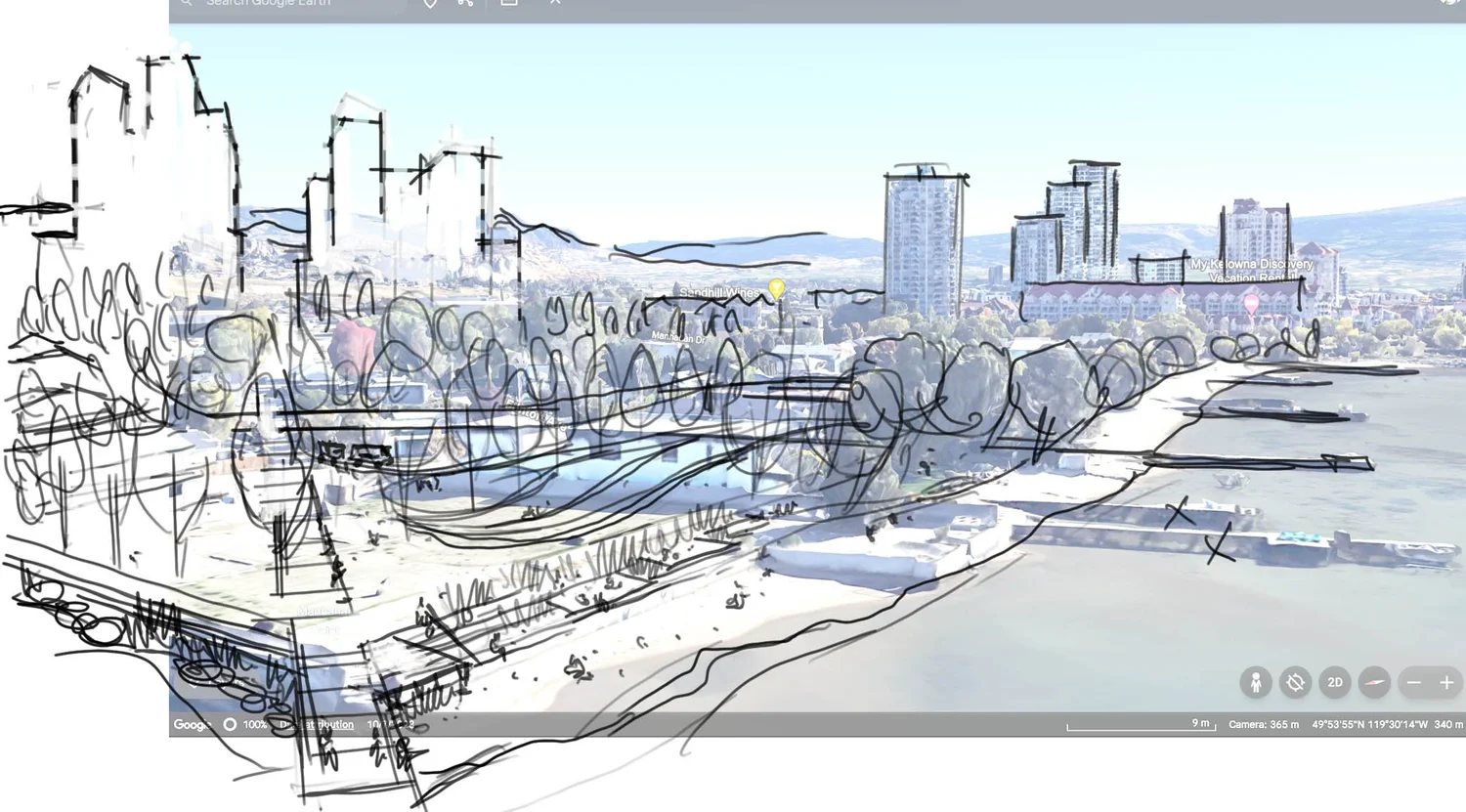The height and width of the screenshot is (812, 1466).
Task: Select the yellow Sandhill Wines map pin
Action: click(x=776, y=289)
